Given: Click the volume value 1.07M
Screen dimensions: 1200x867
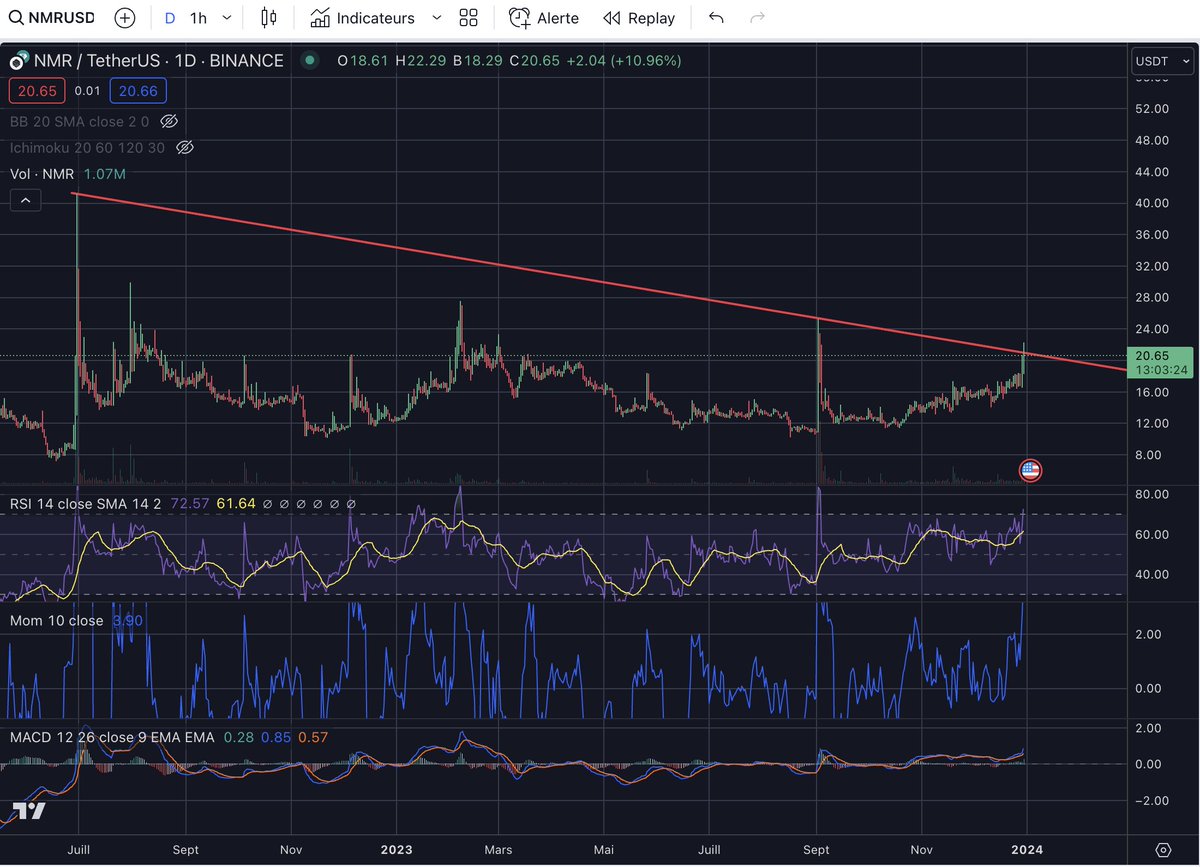Looking at the screenshot, I should pyautogui.click(x=104, y=174).
